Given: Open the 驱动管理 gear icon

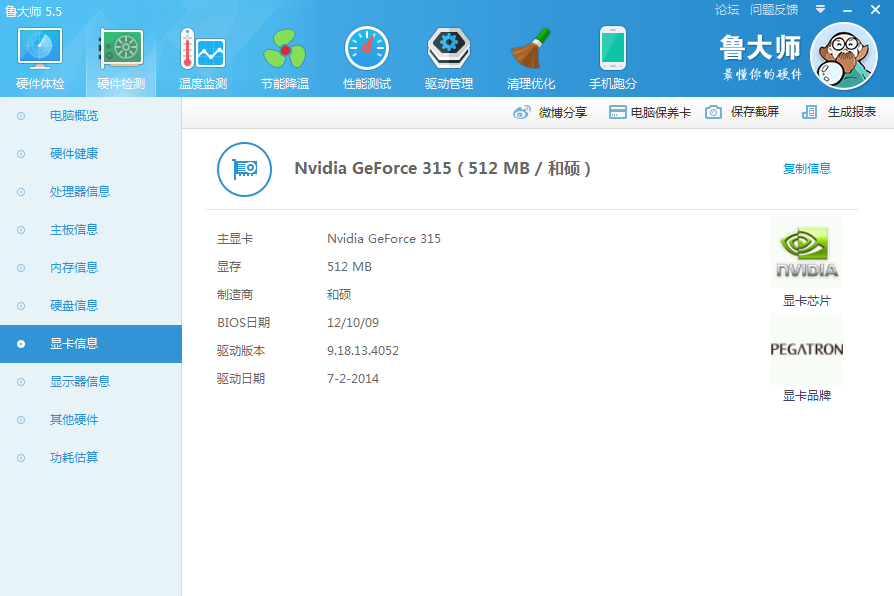Looking at the screenshot, I should point(448,50).
